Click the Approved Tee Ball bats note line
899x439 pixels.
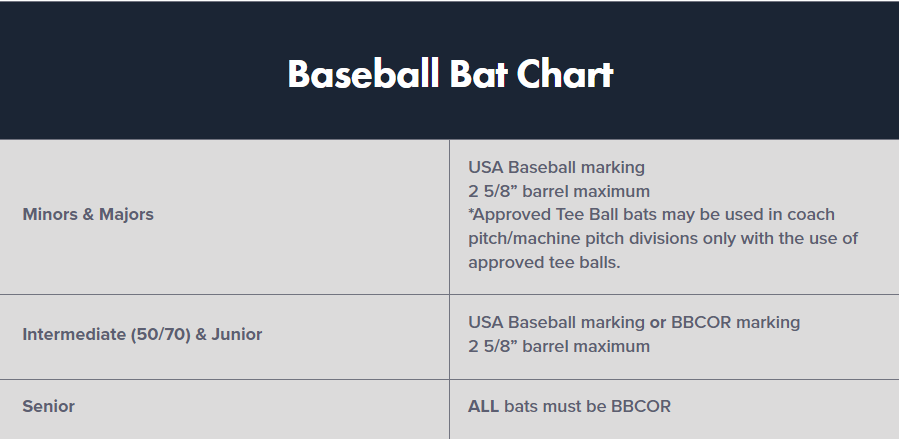point(651,215)
